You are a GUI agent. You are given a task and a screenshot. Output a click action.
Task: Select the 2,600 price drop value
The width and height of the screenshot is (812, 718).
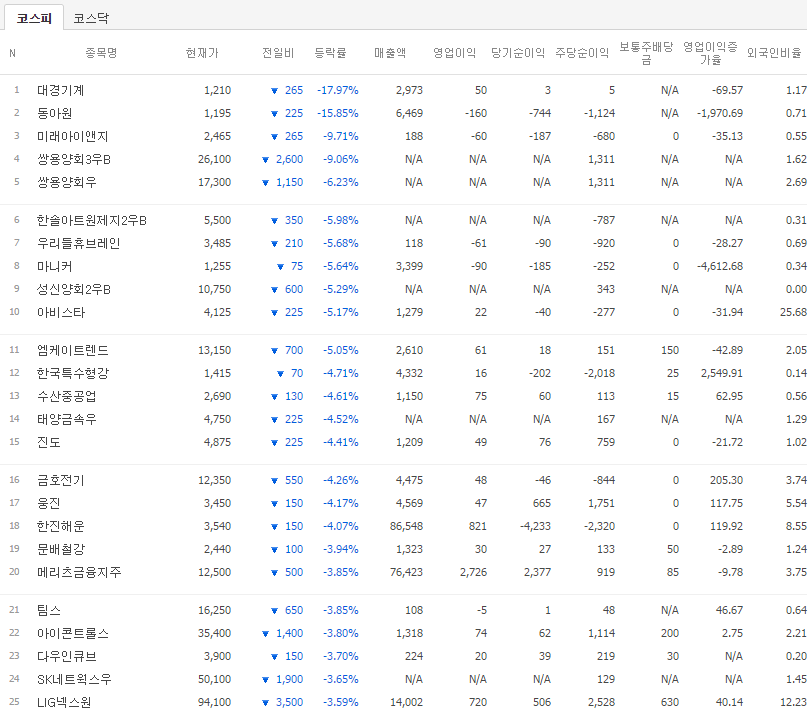(289, 159)
